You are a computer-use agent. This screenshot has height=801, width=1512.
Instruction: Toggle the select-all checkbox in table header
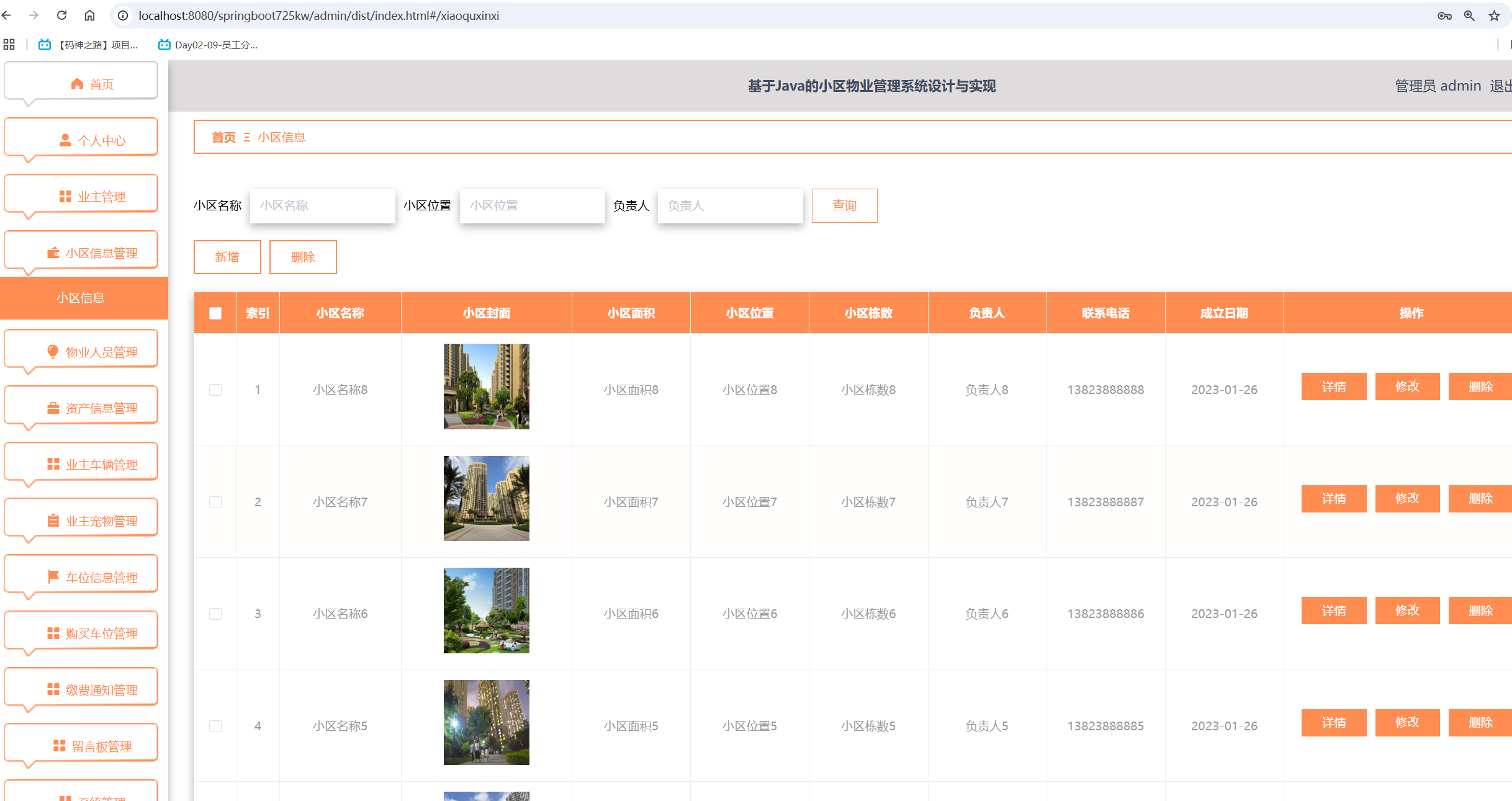tap(215, 313)
